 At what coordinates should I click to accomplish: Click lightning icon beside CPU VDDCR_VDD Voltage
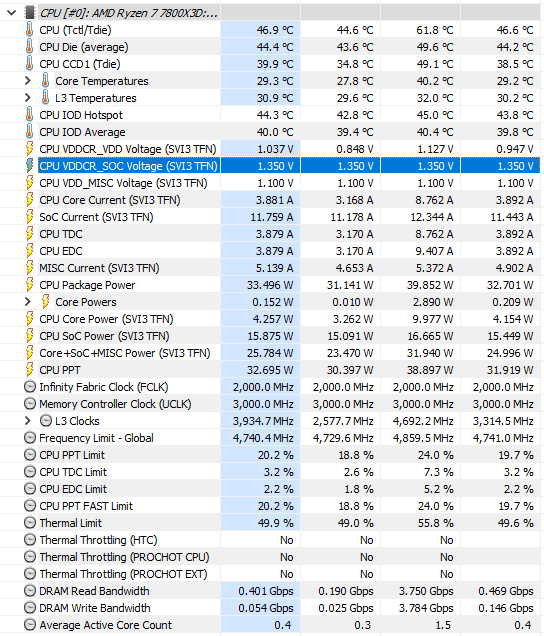pos(29,149)
